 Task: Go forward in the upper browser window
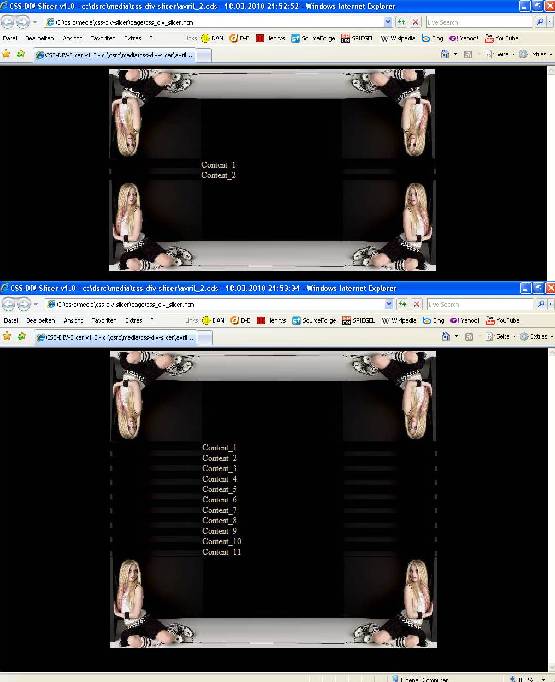coord(23,21)
